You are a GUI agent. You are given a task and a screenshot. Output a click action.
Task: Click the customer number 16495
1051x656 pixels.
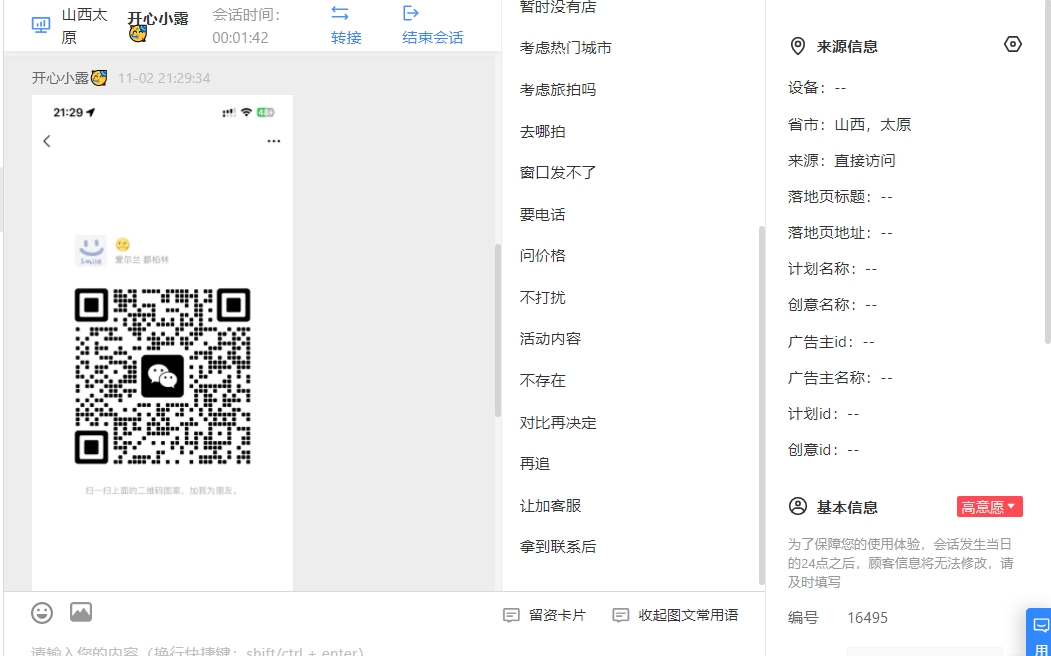point(867,618)
